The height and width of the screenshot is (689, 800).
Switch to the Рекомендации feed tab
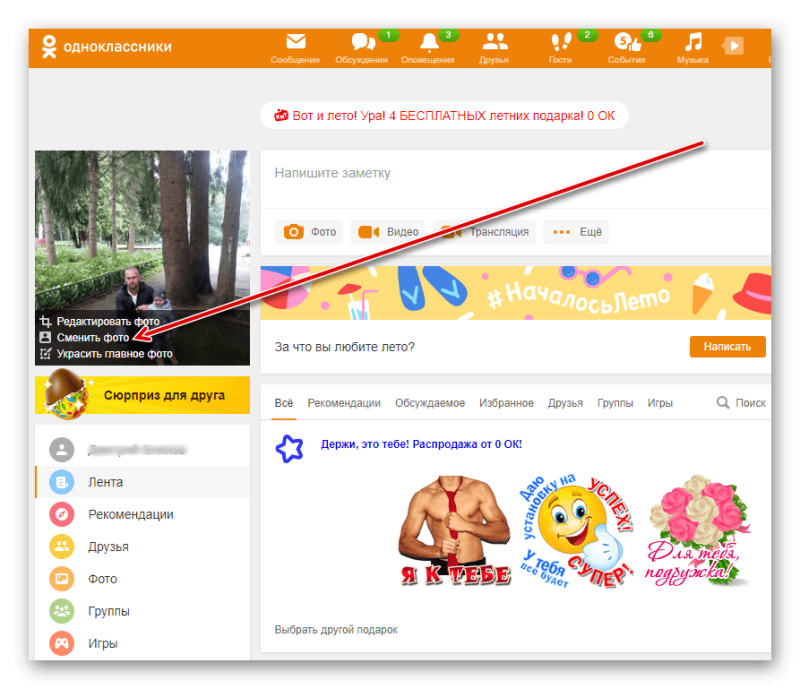click(x=344, y=403)
